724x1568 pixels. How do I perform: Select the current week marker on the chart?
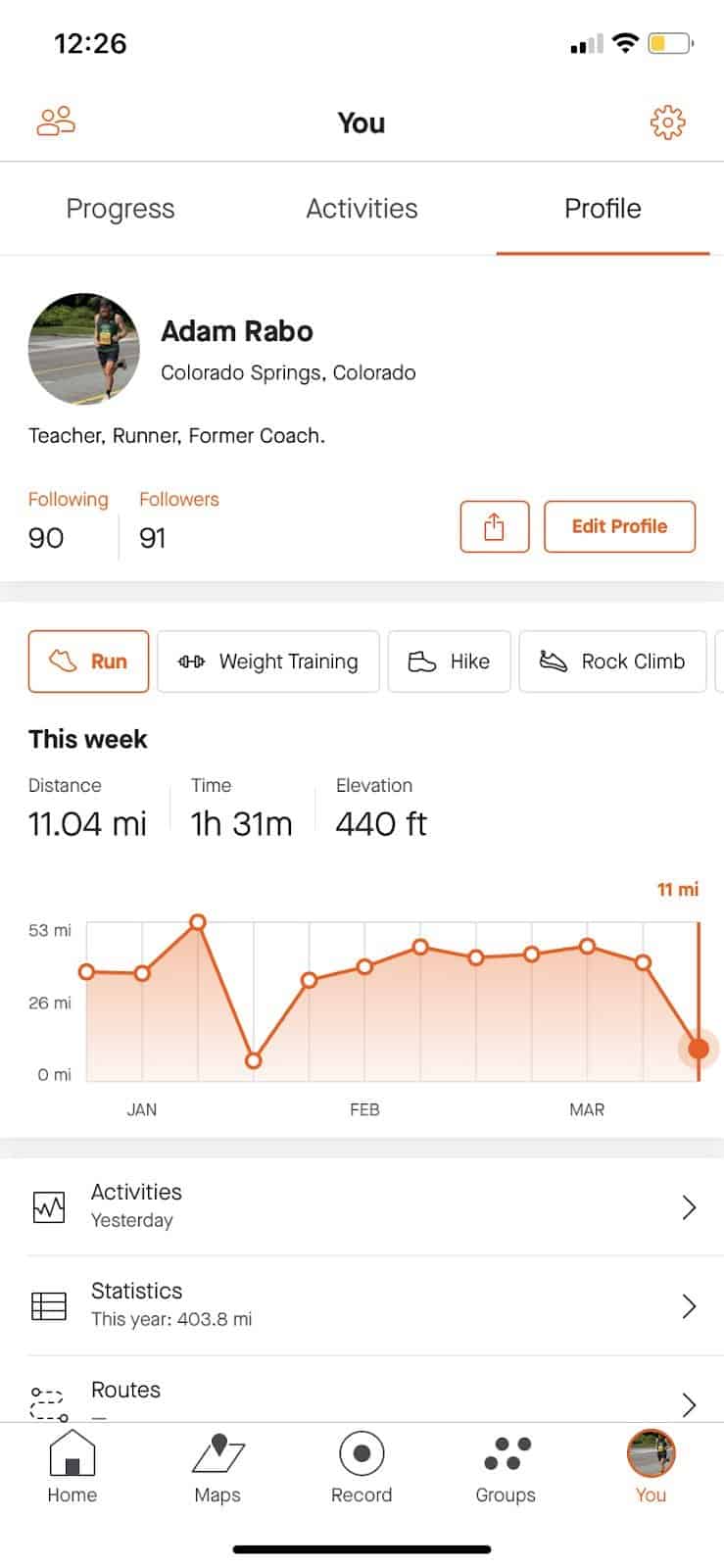(699, 1048)
